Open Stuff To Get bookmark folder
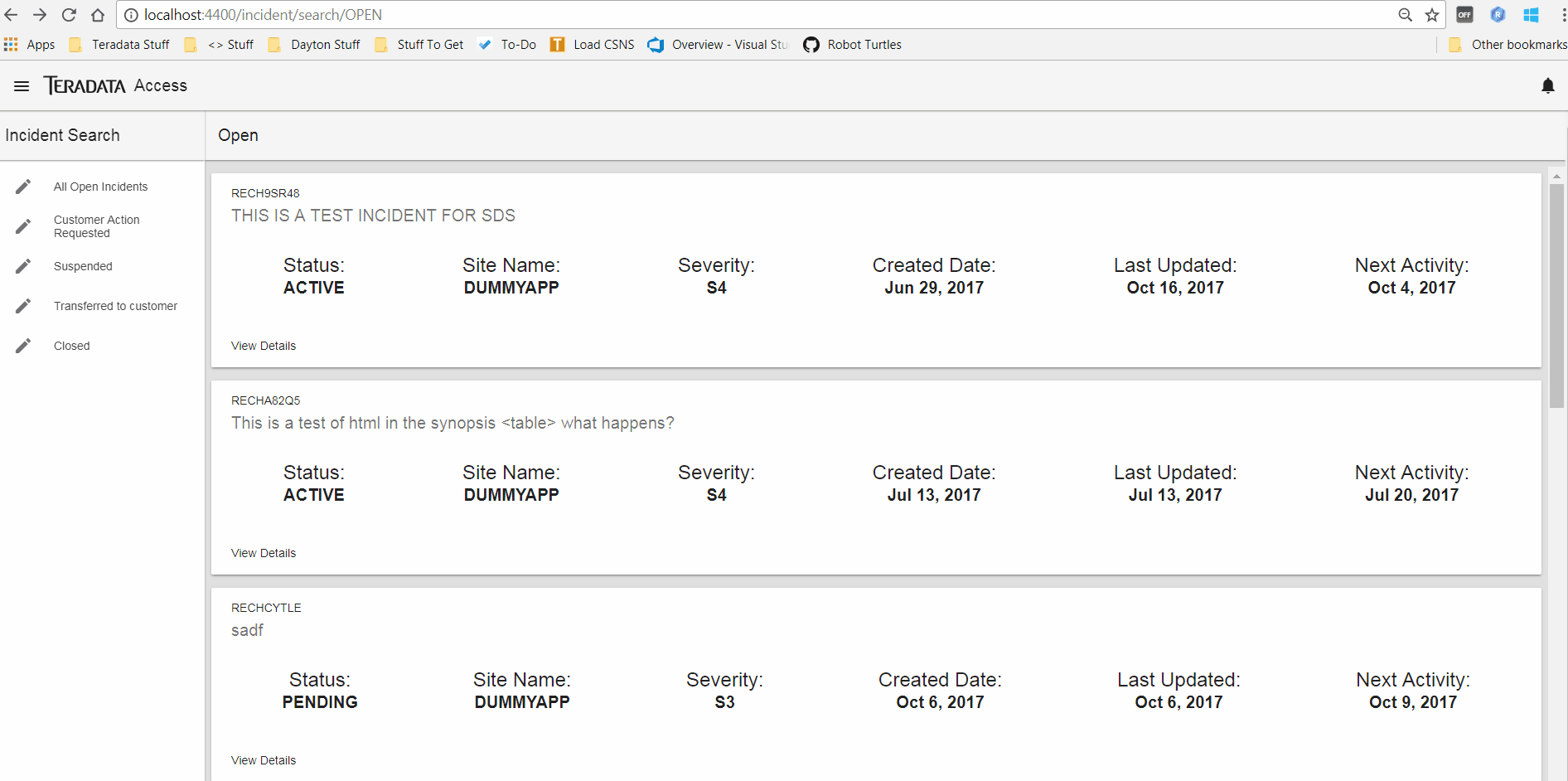This screenshot has height=781, width=1568. [419, 45]
